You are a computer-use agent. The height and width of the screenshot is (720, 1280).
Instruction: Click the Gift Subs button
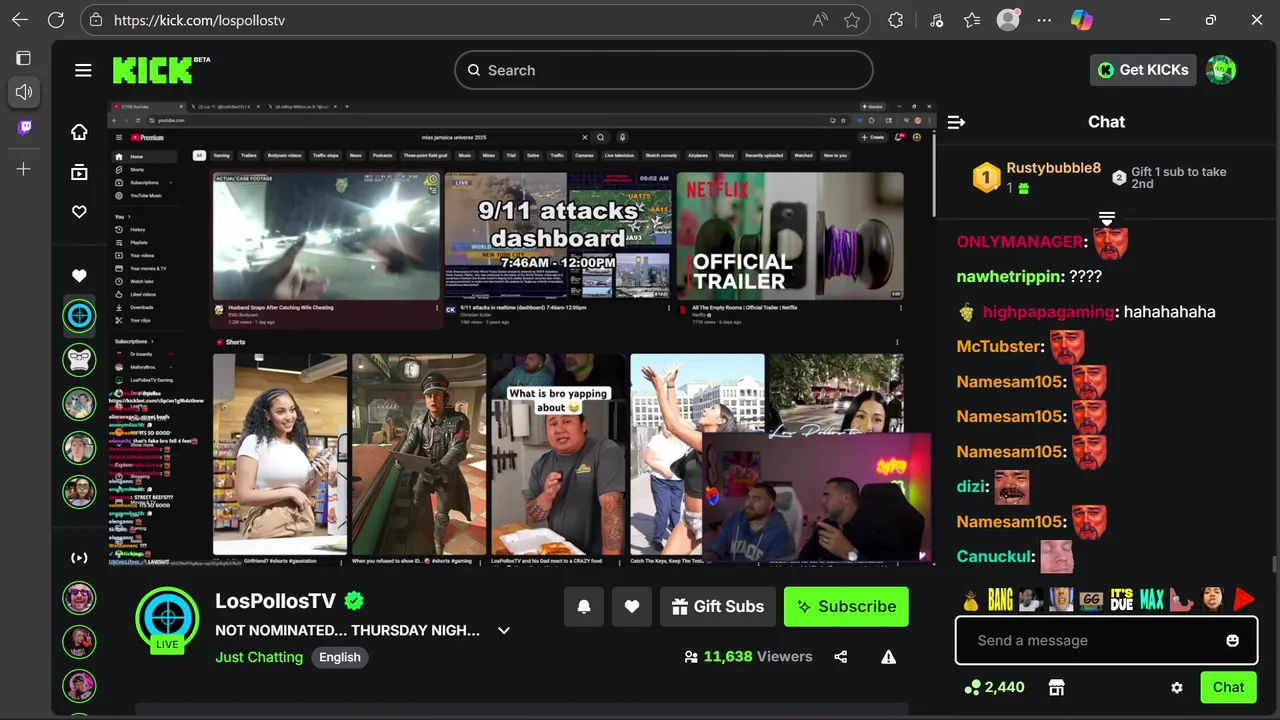(718, 606)
